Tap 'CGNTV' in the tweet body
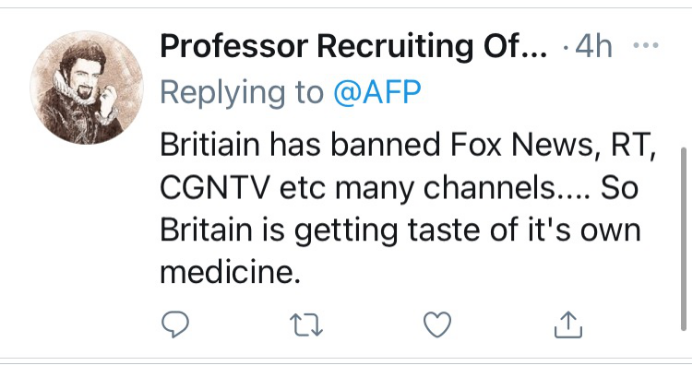Viewport: 693px width, 366px height. pyautogui.click(x=214, y=187)
